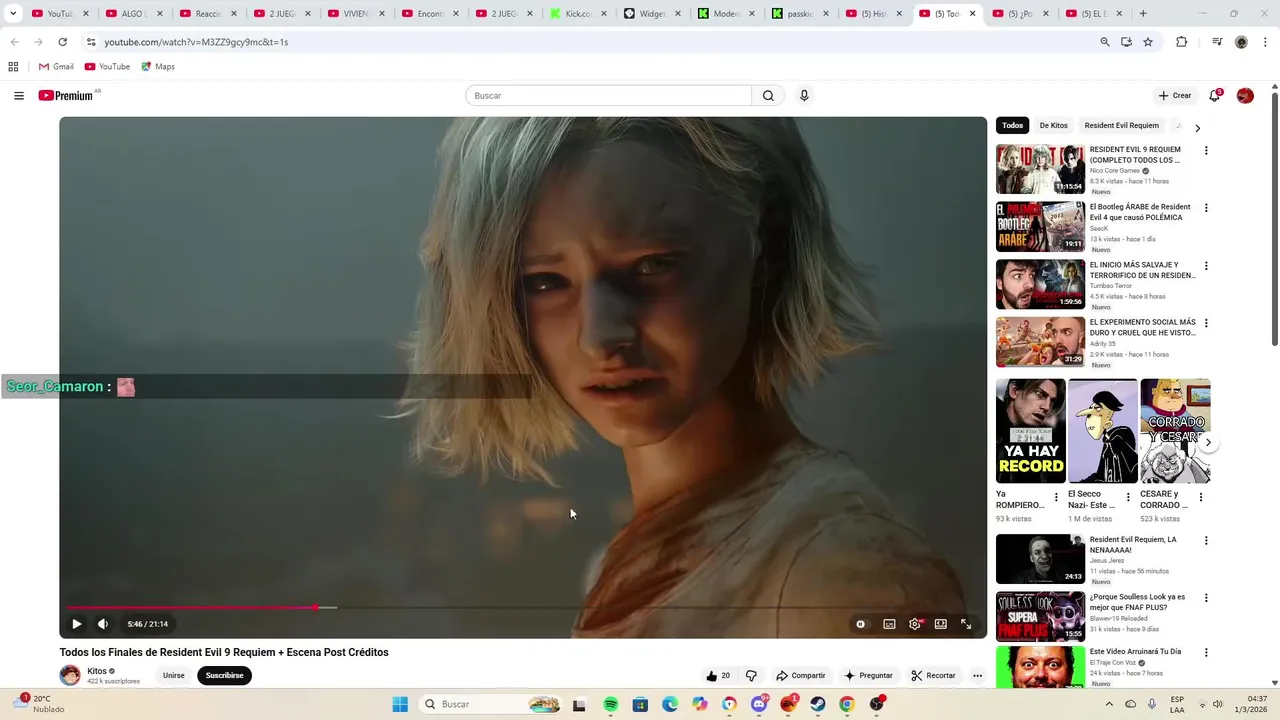Click the Compartir share button
The width and height of the screenshot is (1280, 720).
pos(801,676)
